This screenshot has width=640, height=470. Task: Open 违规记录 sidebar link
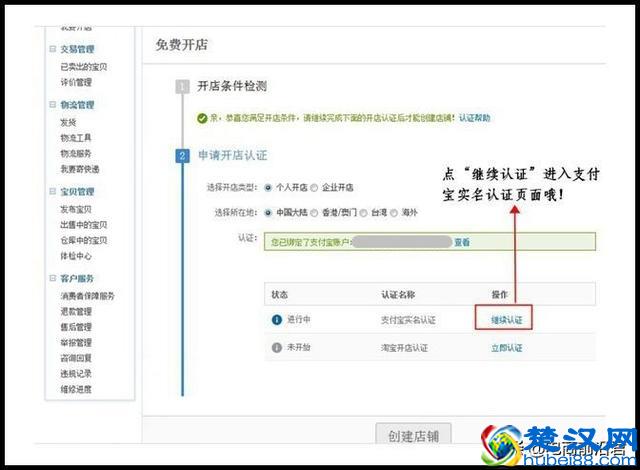(76, 374)
